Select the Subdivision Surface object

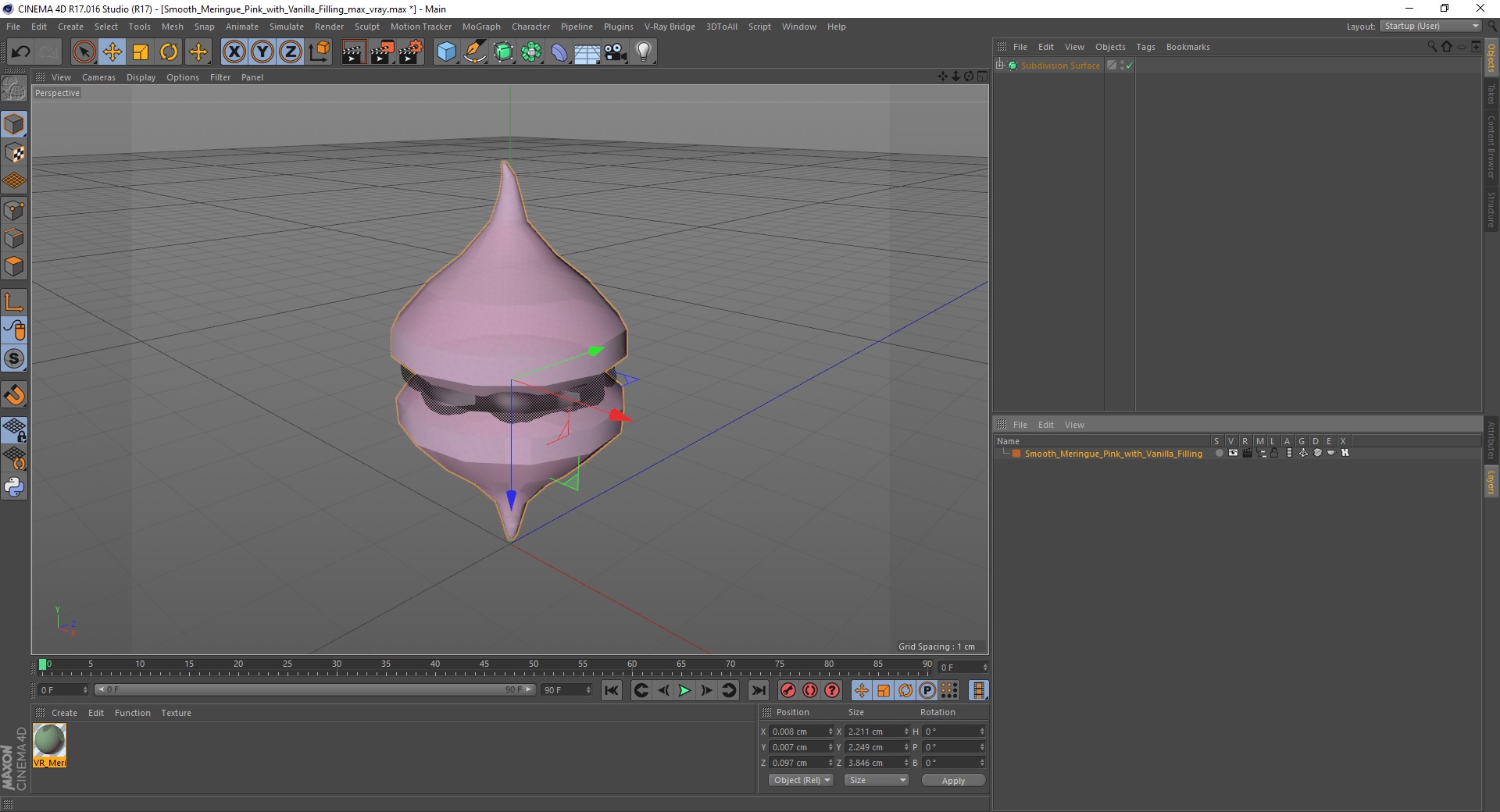pyautogui.click(x=1060, y=66)
